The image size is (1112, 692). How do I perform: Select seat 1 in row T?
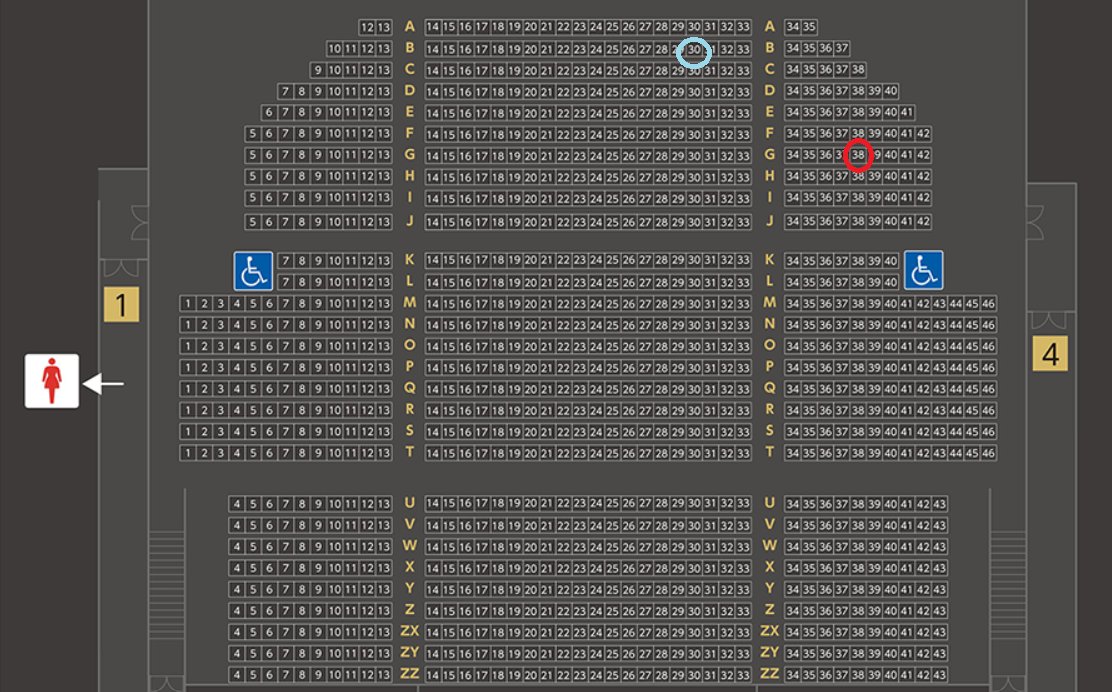(x=187, y=452)
